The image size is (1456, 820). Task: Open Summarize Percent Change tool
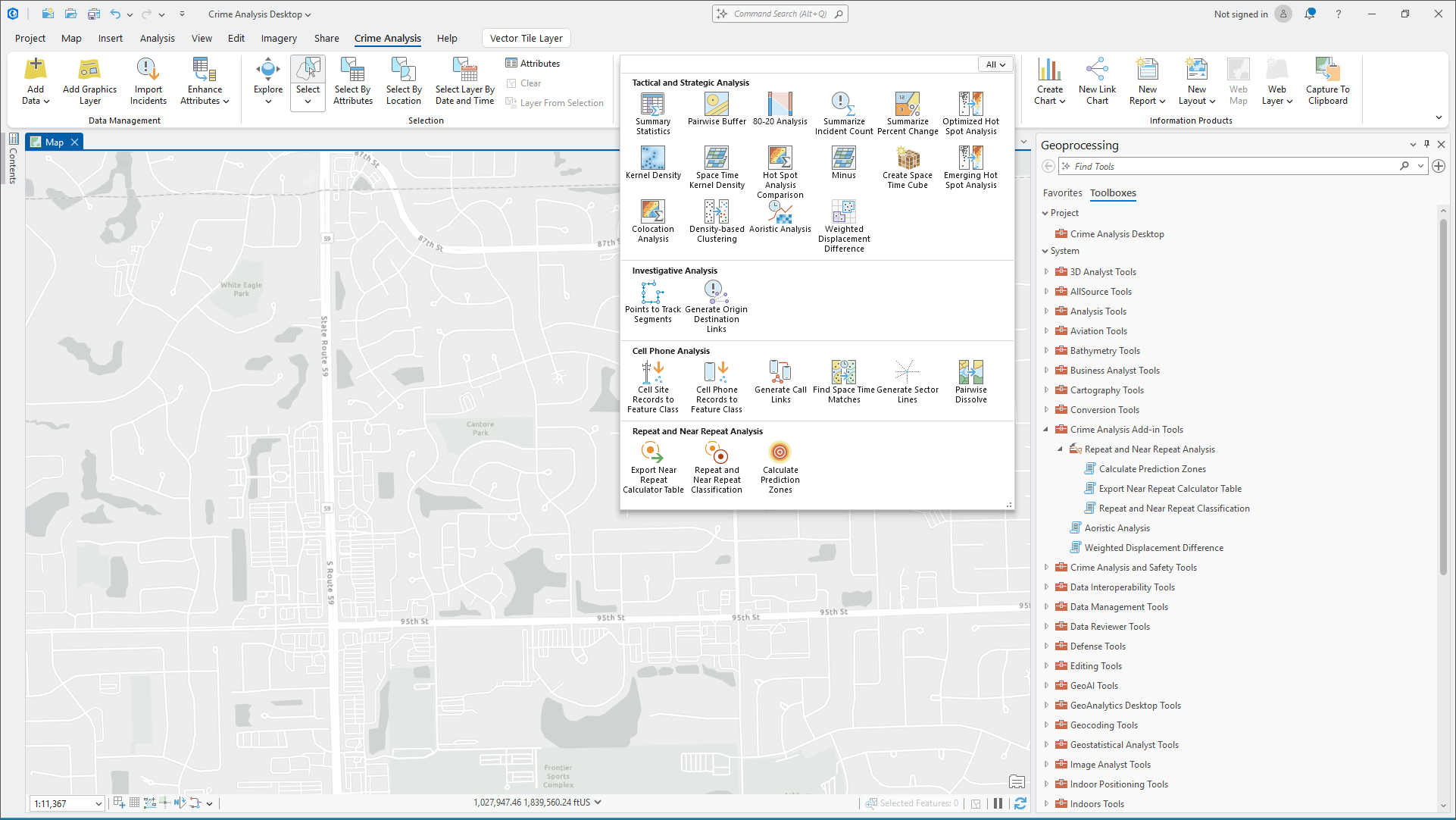908,114
